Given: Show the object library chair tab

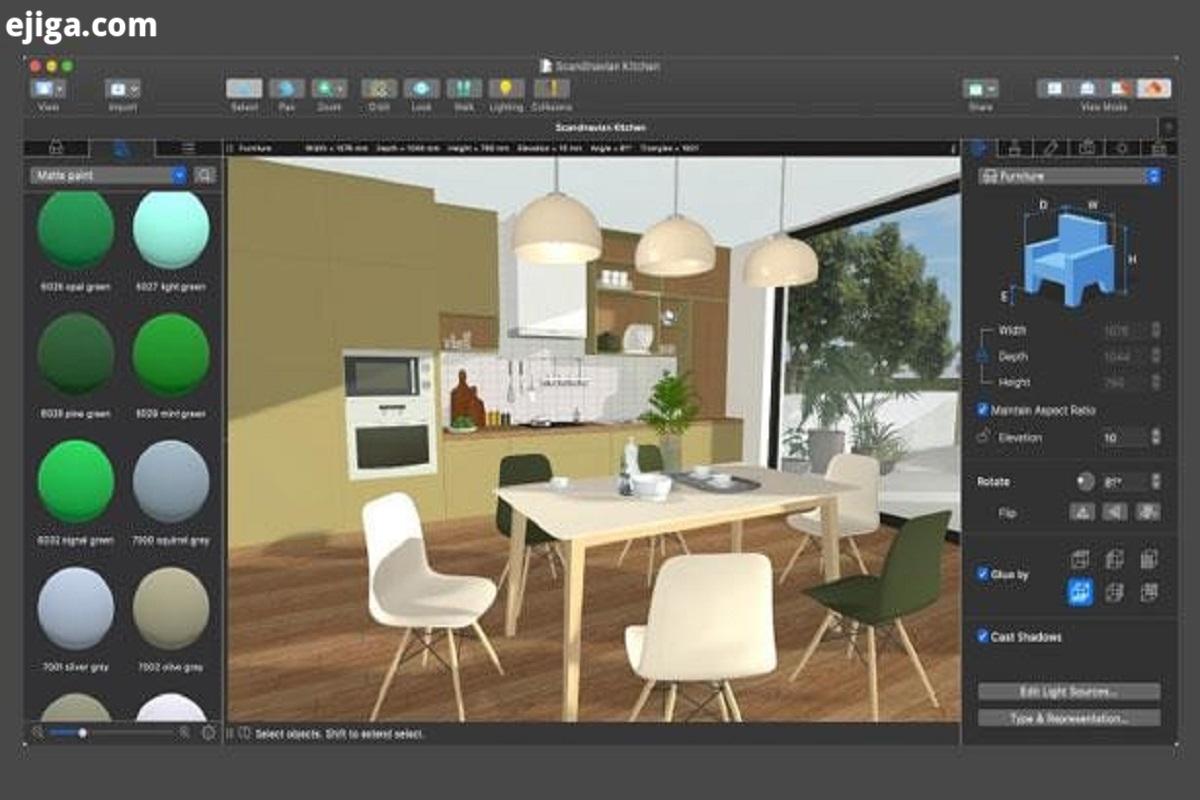Looking at the screenshot, I should (x=56, y=147).
